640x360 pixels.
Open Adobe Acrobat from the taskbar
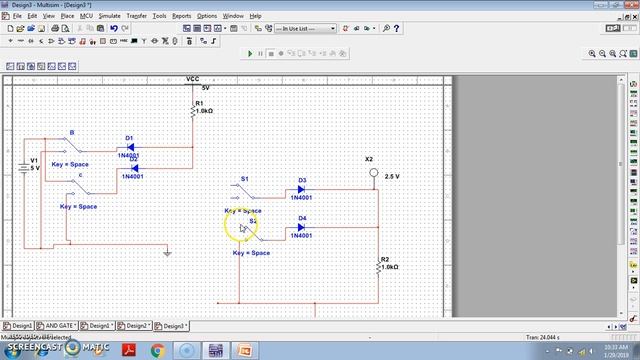point(129,350)
